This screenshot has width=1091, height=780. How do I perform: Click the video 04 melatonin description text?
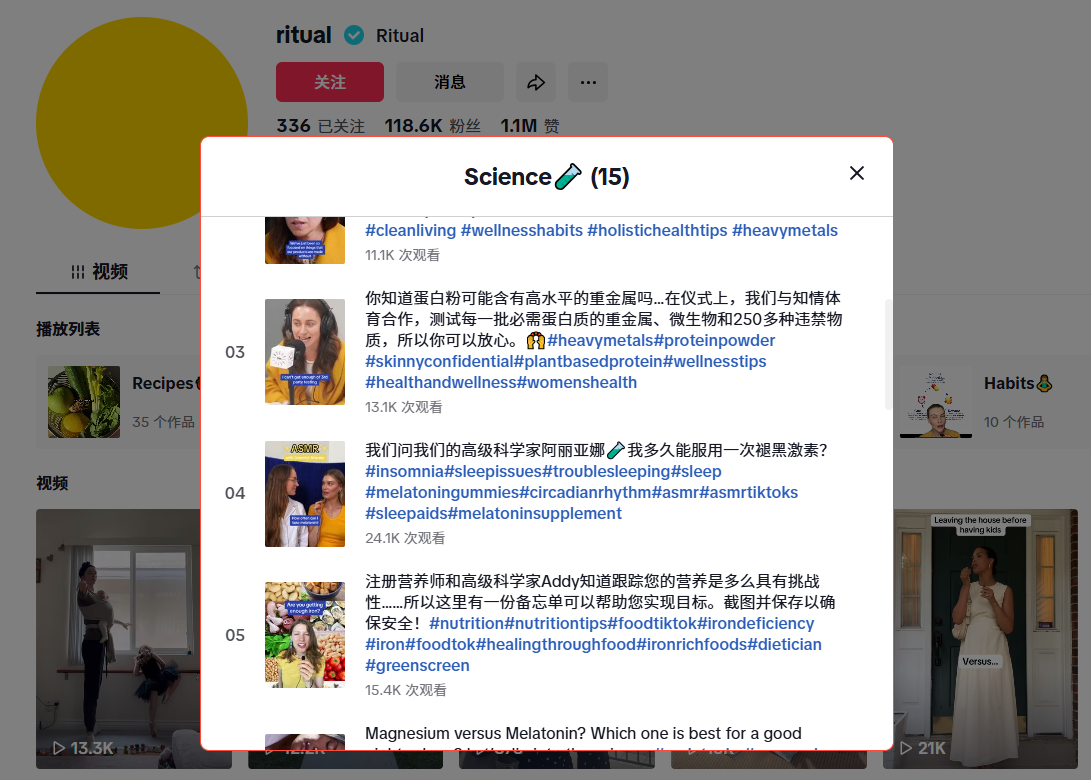pyautogui.click(x=596, y=450)
